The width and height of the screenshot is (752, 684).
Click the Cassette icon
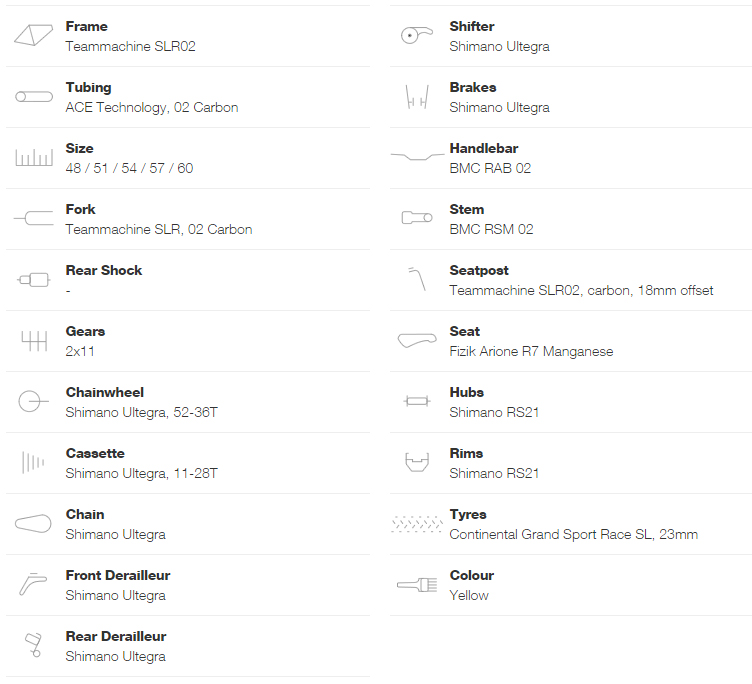click(33, 462)
